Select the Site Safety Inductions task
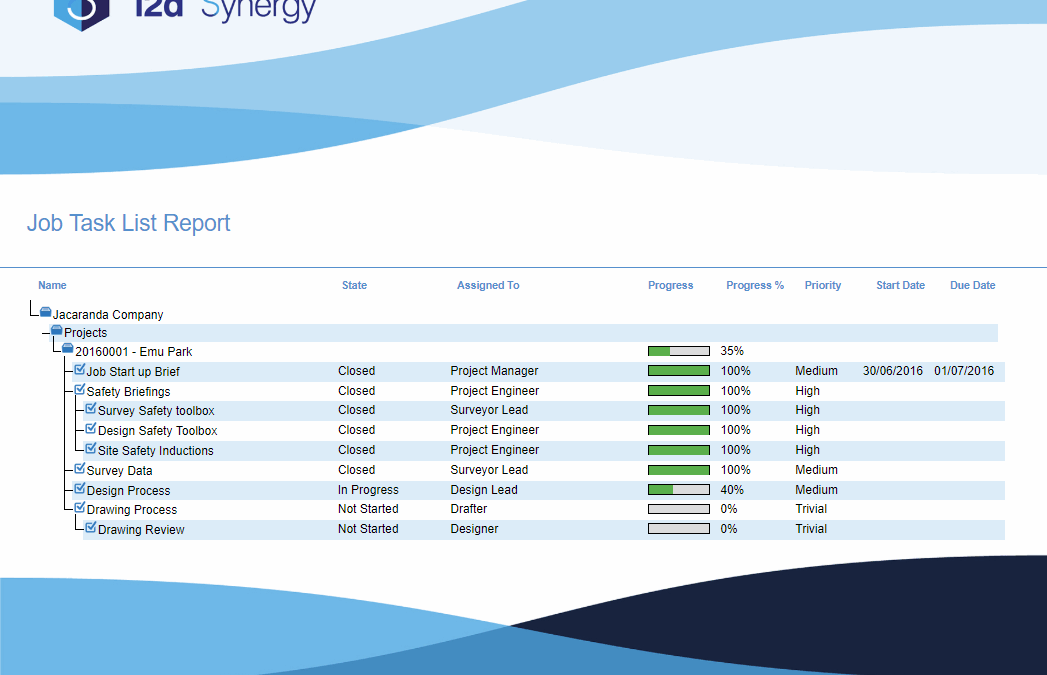The width and height of the screenshot is (1047, 675). pos(156,451)
